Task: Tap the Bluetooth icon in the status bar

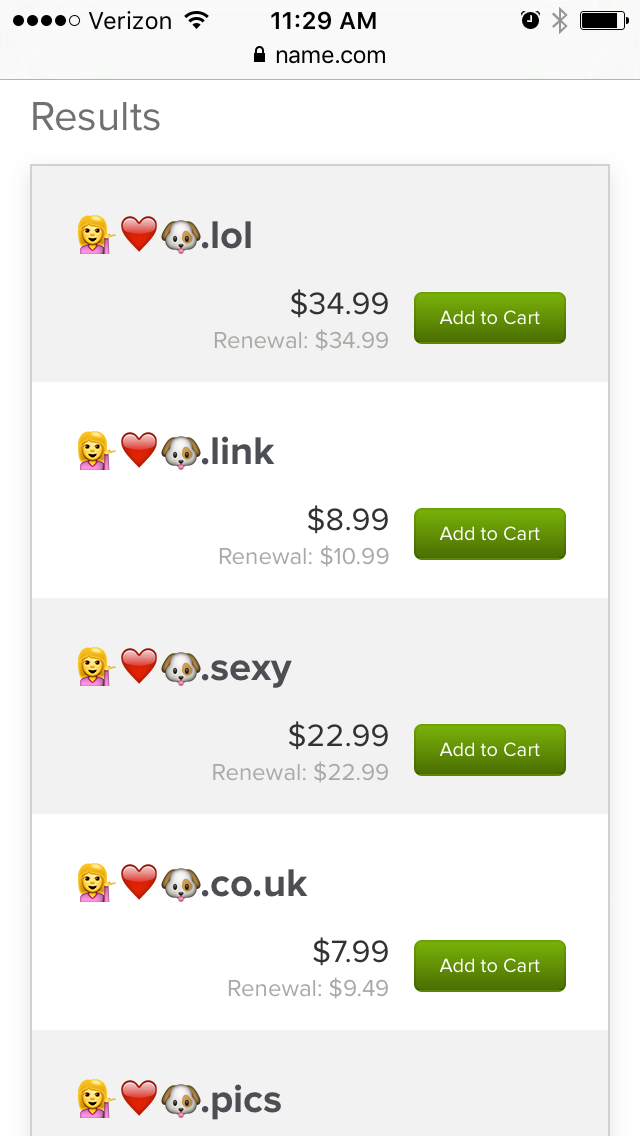Action: click(560, 19)
